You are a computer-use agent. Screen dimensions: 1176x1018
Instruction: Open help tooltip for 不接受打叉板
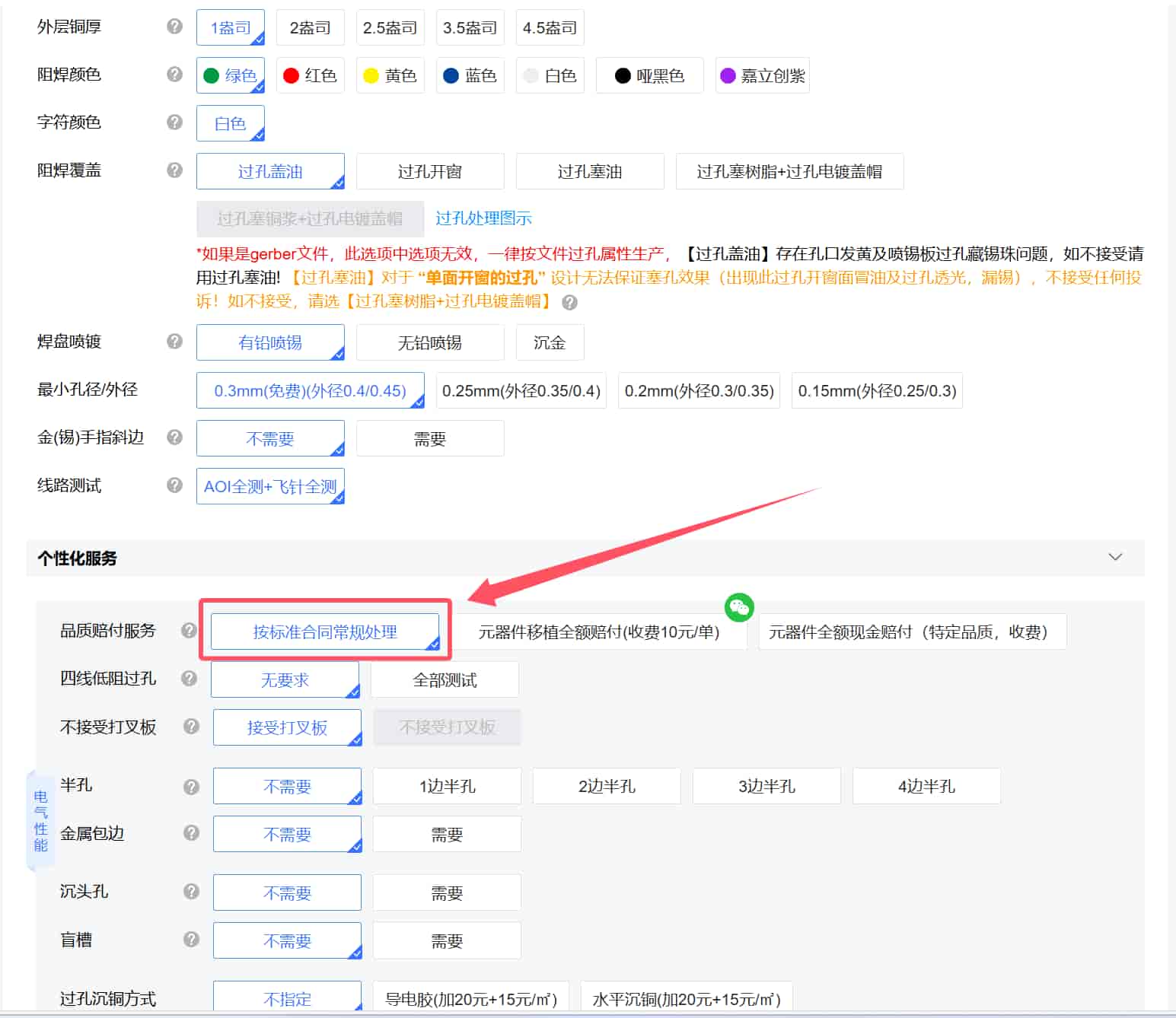pyautogui.click(x=190, y=727)
